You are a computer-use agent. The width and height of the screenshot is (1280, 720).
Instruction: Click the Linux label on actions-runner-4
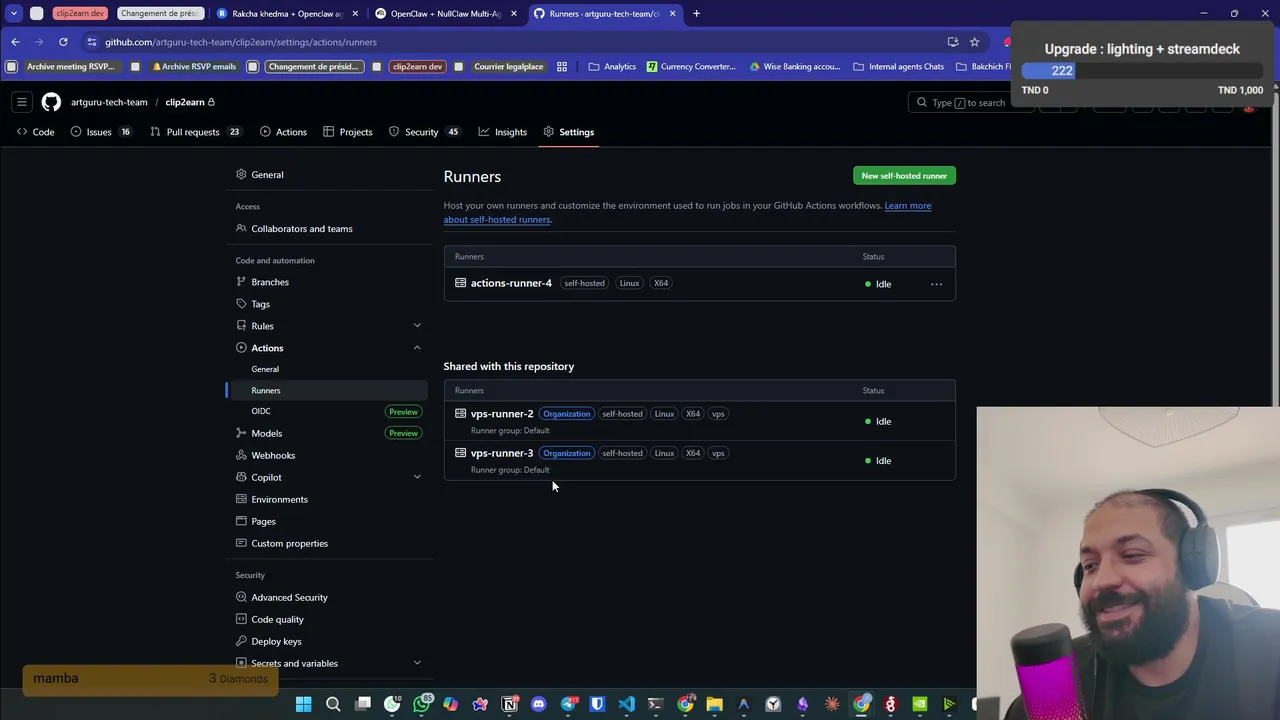(x=629, y=283)
